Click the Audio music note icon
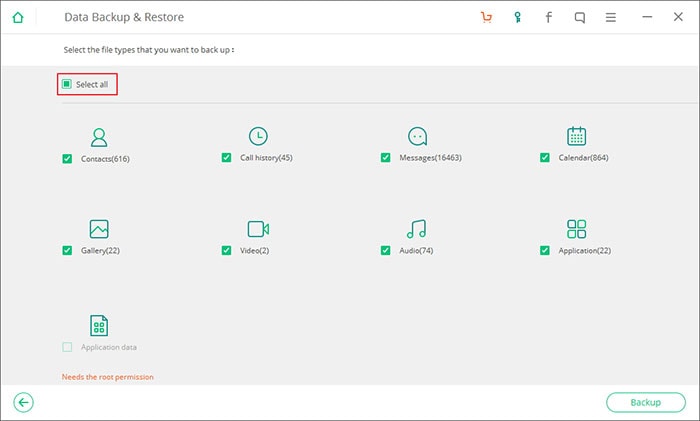The height and width of the screenshot is (421, 700). 417,229
